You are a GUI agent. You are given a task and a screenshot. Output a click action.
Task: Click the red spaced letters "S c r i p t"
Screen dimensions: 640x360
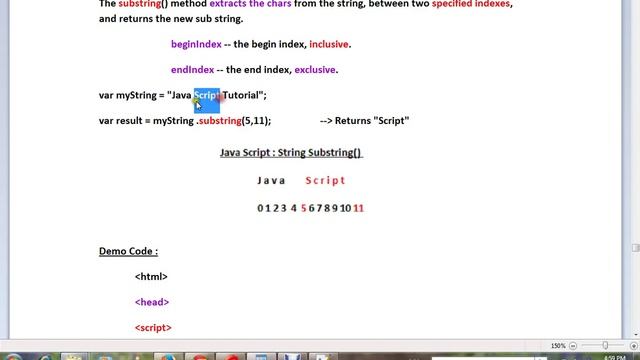click(325, 180)
